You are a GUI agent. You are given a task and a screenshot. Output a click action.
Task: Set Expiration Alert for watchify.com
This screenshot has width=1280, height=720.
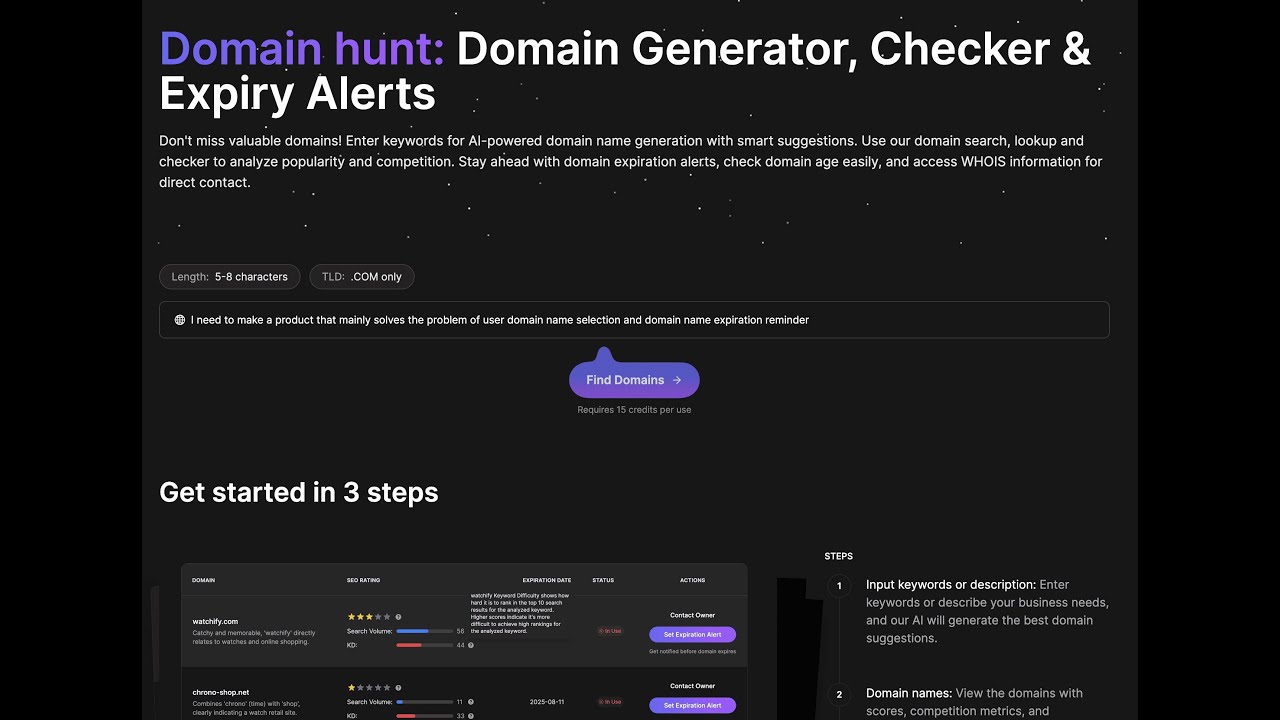click(x=692, y=634)
